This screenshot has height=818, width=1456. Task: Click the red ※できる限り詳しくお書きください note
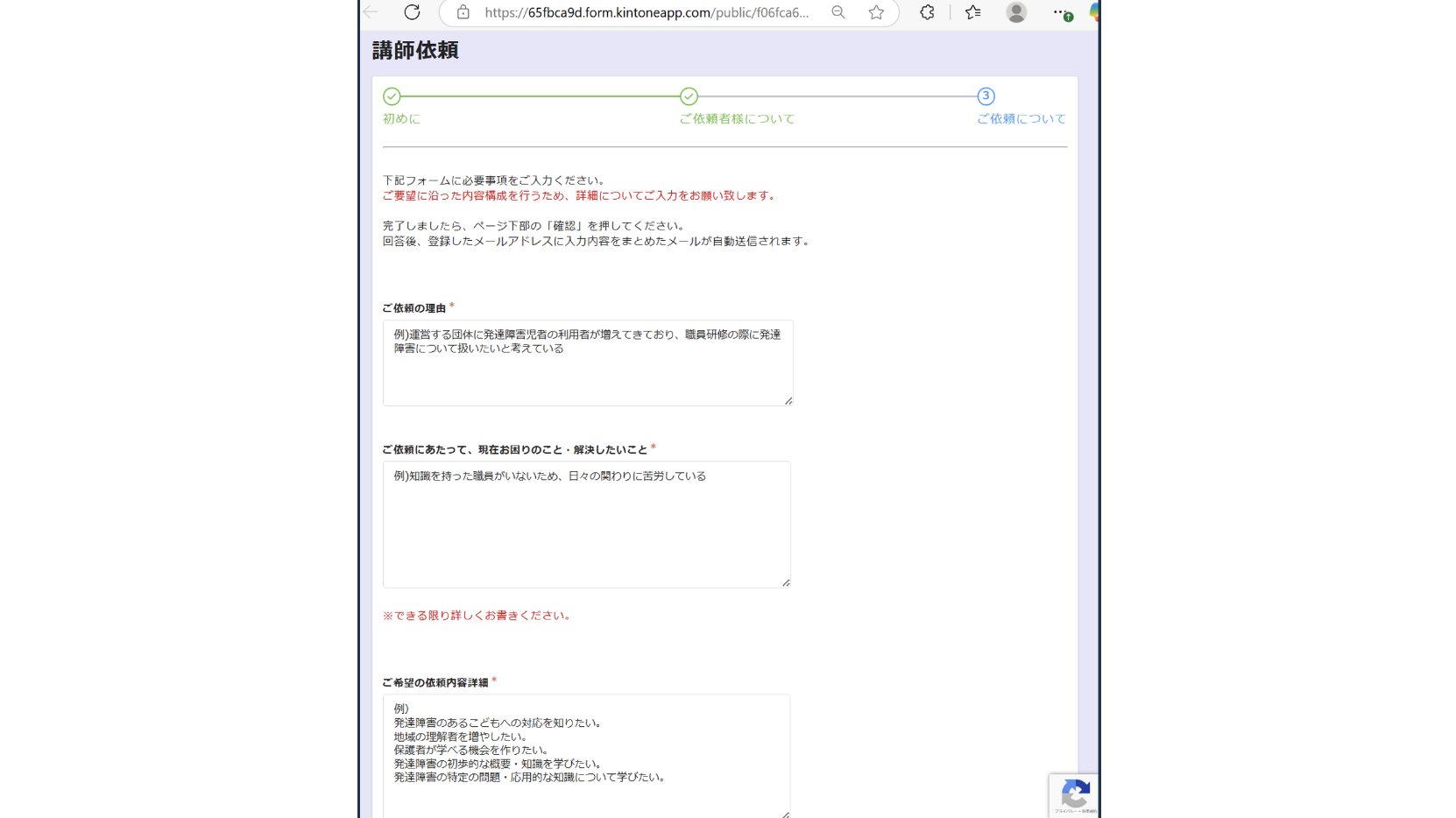point(478,616)
